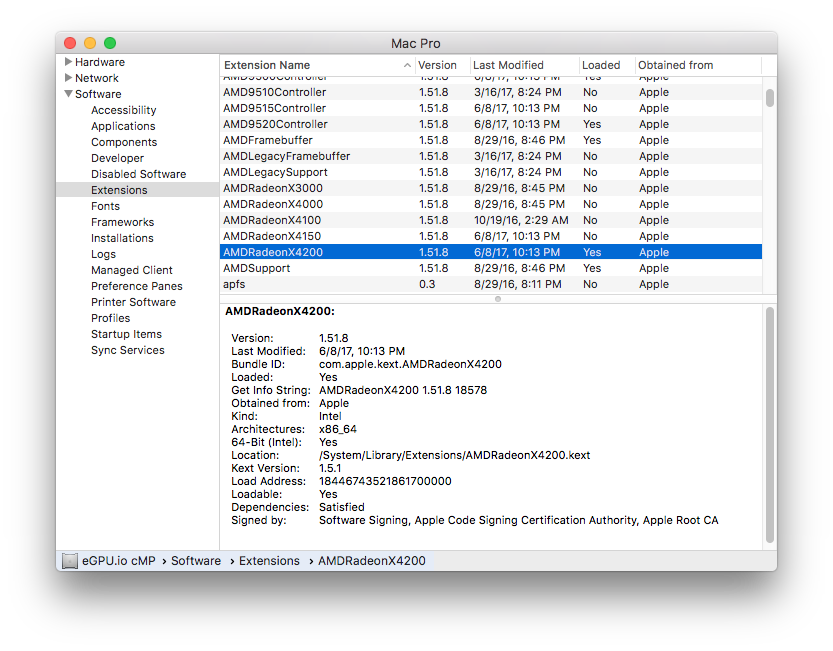Select Components in the sidebar
The height and width of the screenshot is (651, 833).
(x=124, y=142)
